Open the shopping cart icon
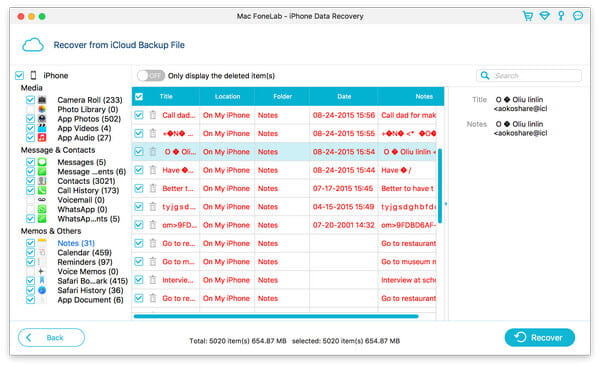 click(x=528, y=16)
